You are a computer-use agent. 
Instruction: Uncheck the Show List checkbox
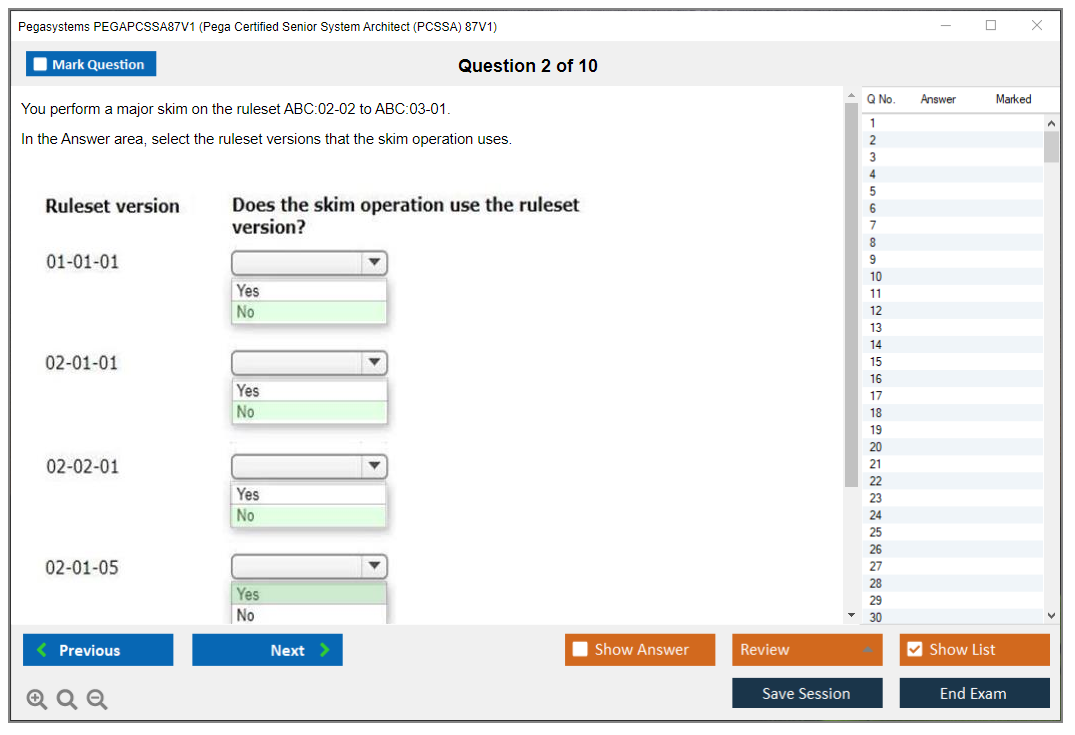point(914,650)
